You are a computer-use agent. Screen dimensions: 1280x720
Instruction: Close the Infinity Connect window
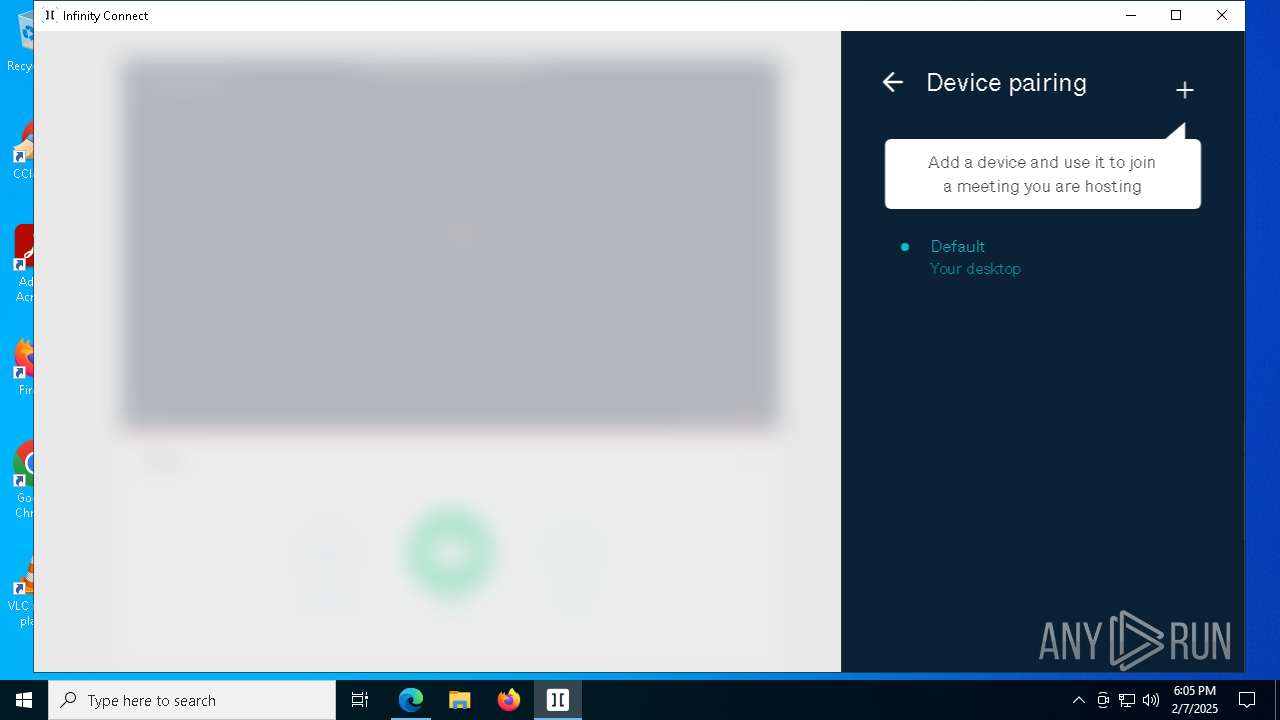(1222, 15)
